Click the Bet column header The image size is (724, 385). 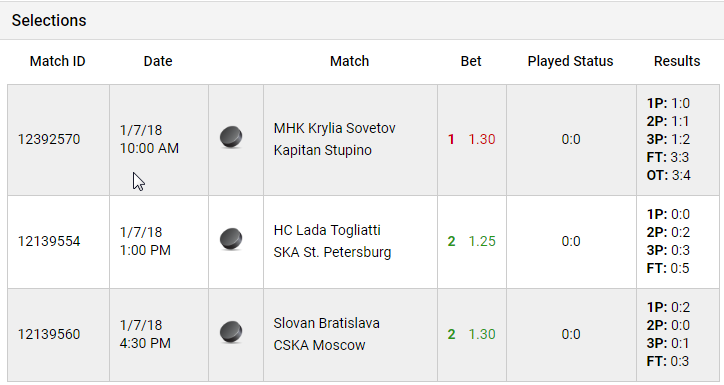(x=471, y=61)
